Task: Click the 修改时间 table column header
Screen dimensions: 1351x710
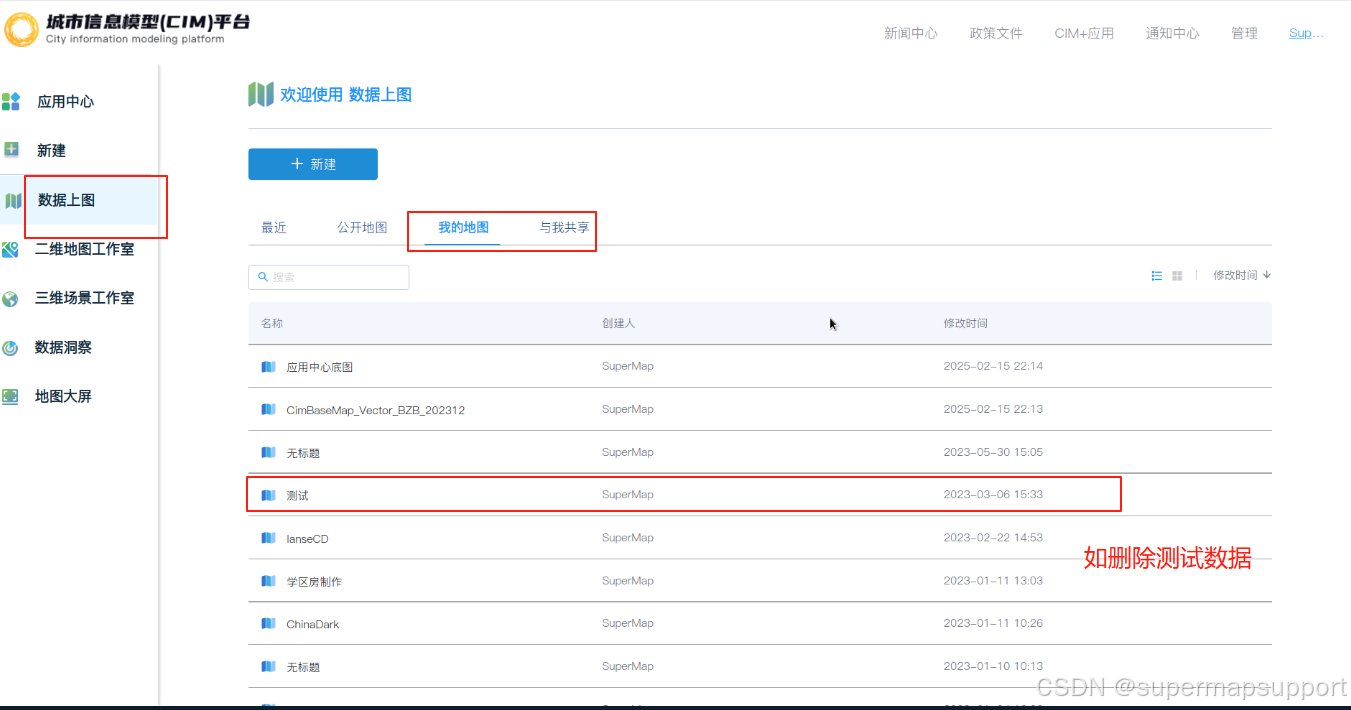Action: click(x=965, y=324)
